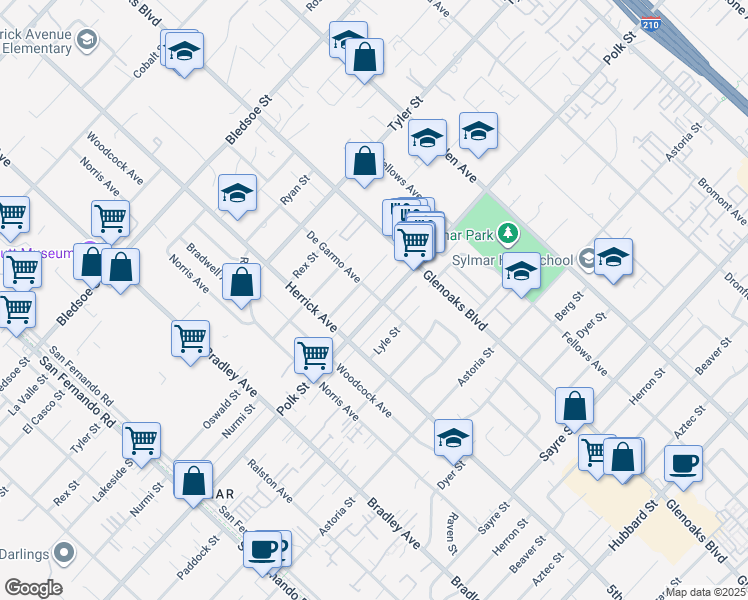This screenshot has height=600, width=748.
Task: Click the Paddock St street label
Action: point(198,558)
